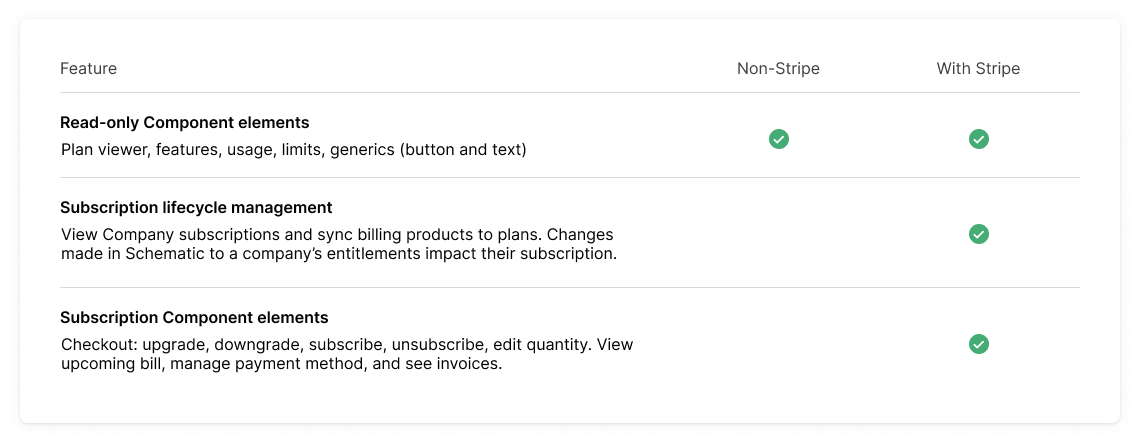
Task: Select the Non-Stripe column header
Action: (x=778, y=69)
